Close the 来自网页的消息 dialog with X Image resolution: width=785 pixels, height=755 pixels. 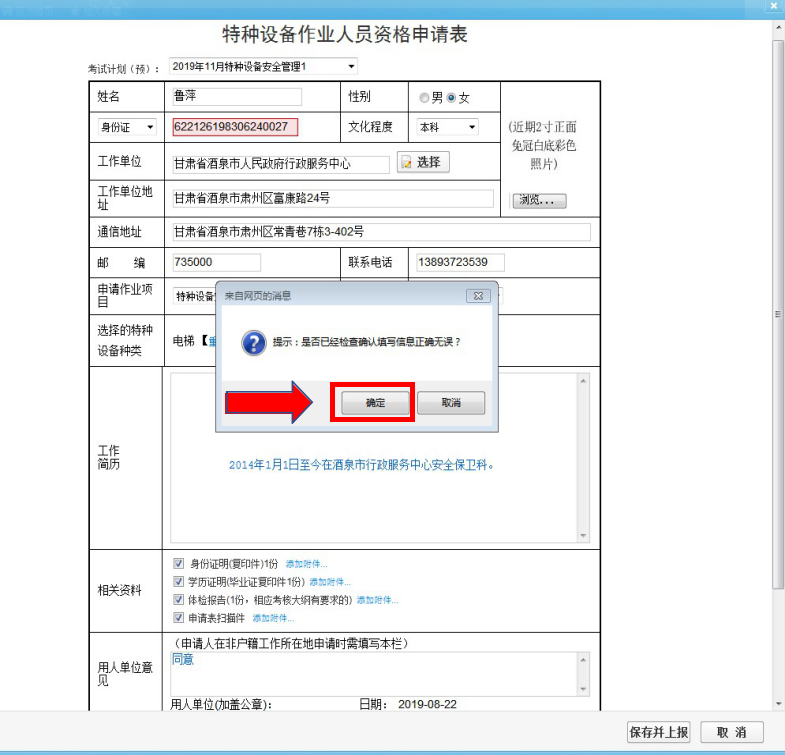pyautogui.click(x=477, y=296)
